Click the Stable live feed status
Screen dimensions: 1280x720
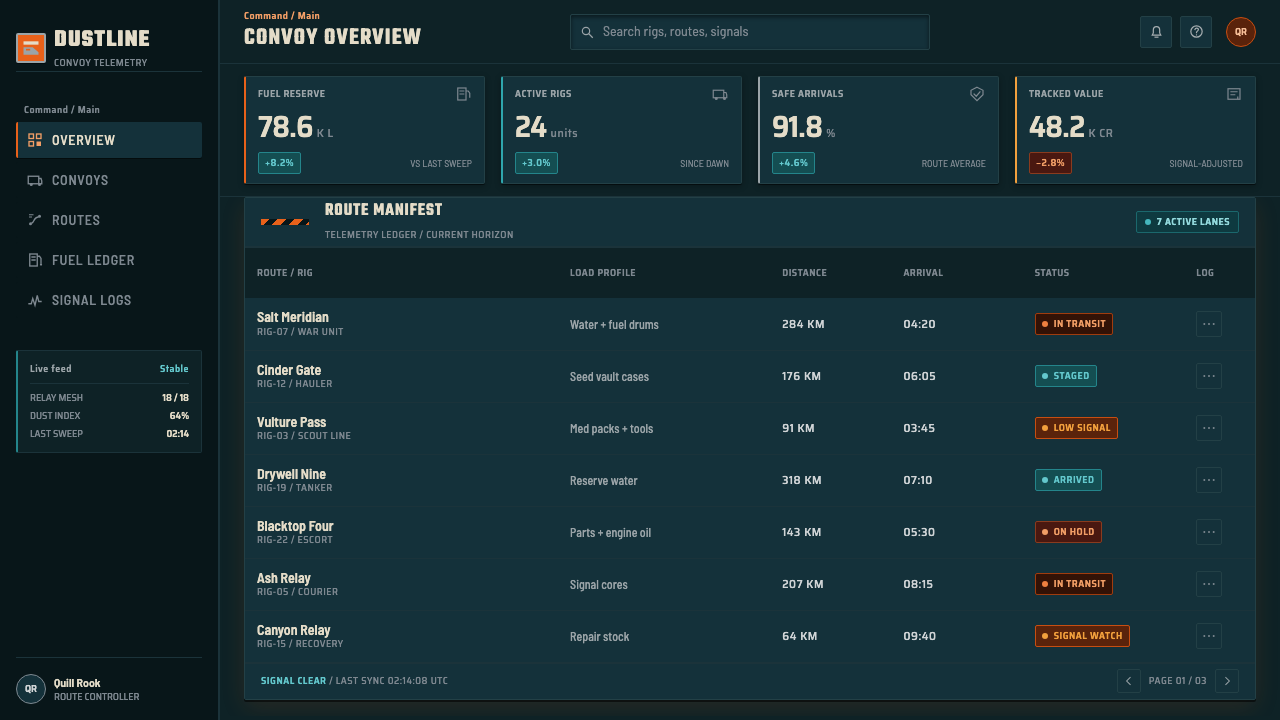tap(174, 369)
